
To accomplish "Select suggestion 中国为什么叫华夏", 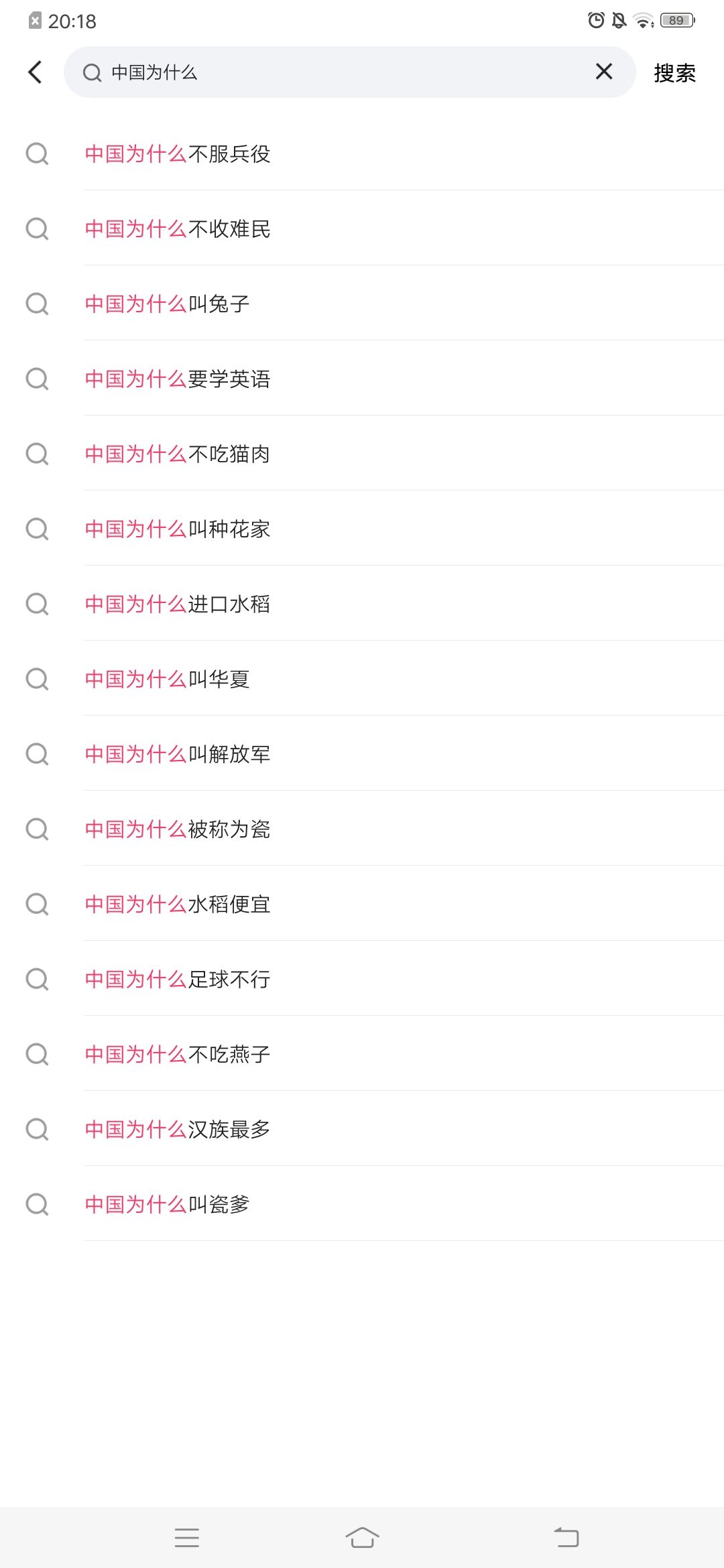I will 168,679.
